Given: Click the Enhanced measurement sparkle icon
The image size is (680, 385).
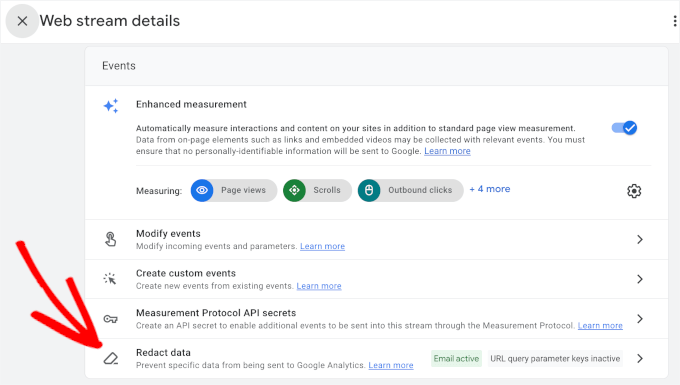Looking at the screenshot, I should pyautogui.click(x=111, y=106).
